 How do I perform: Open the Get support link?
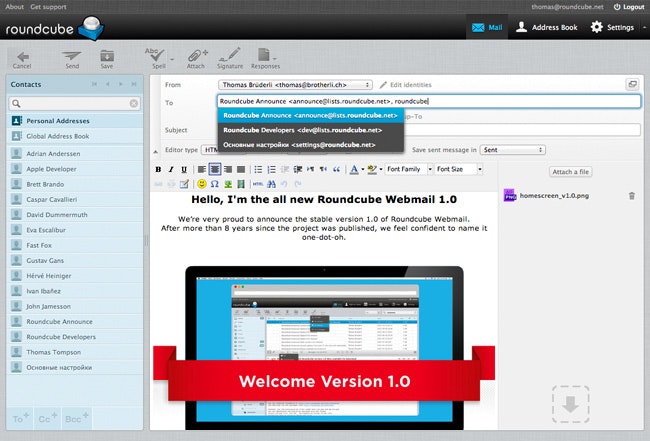(48, 7)
